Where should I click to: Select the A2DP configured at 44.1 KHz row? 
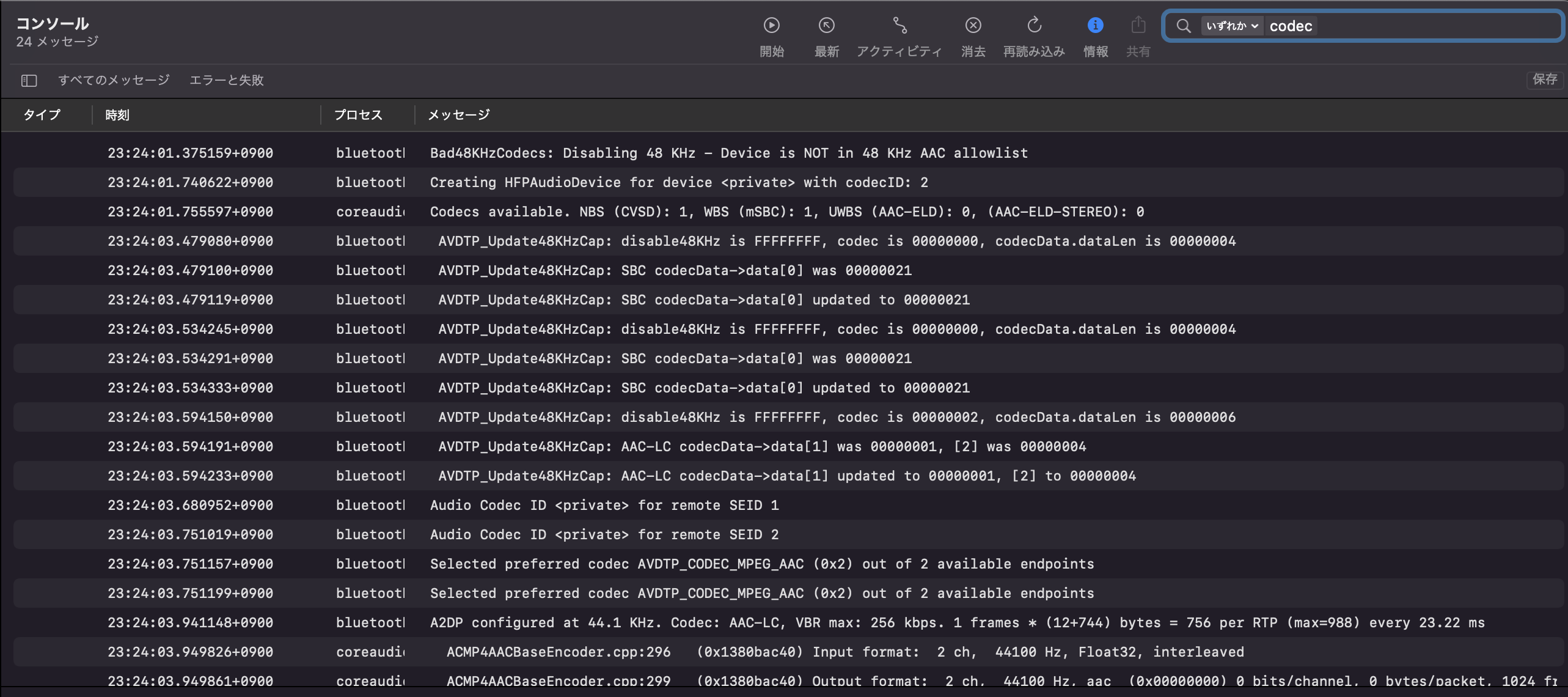tap(957, 622)
